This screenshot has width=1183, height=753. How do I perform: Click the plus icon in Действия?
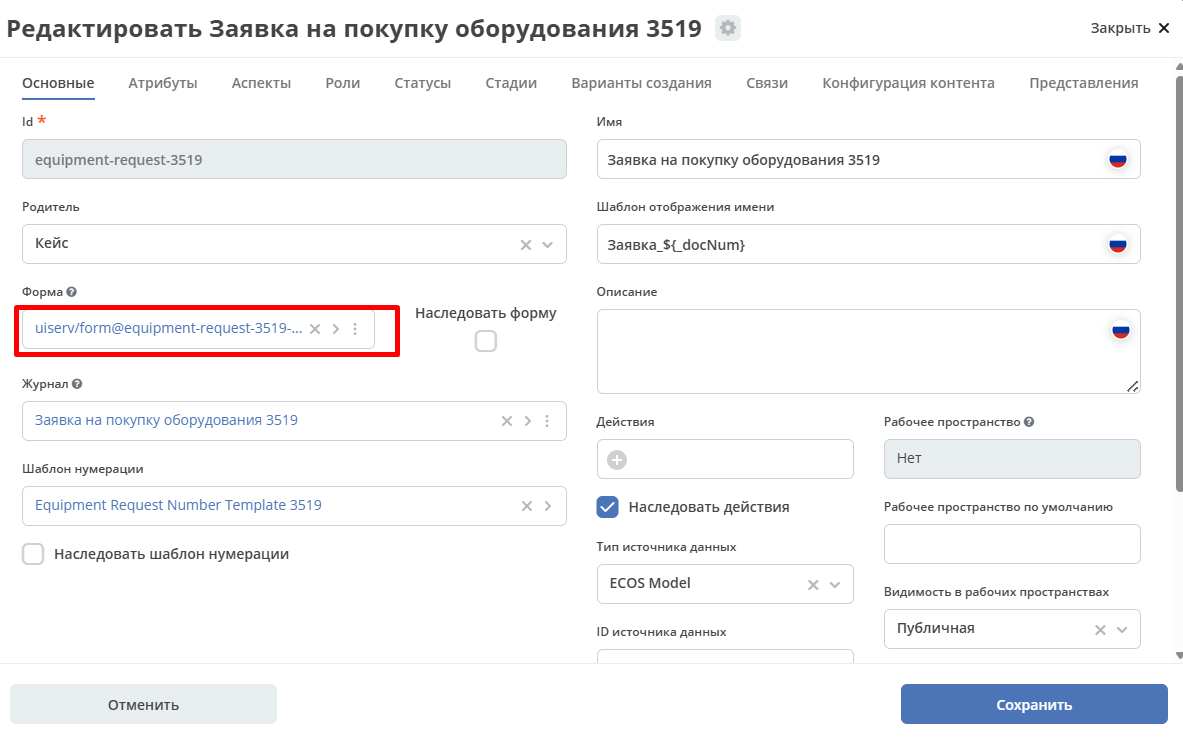[617, 460]
